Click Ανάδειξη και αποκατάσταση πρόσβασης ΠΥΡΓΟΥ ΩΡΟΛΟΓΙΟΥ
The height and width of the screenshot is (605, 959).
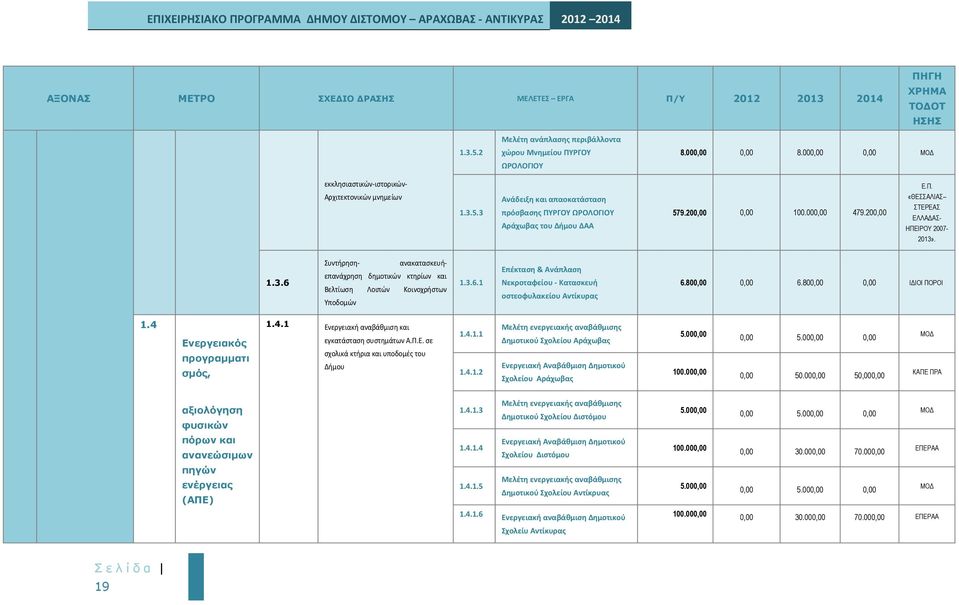tap(558, 213)
